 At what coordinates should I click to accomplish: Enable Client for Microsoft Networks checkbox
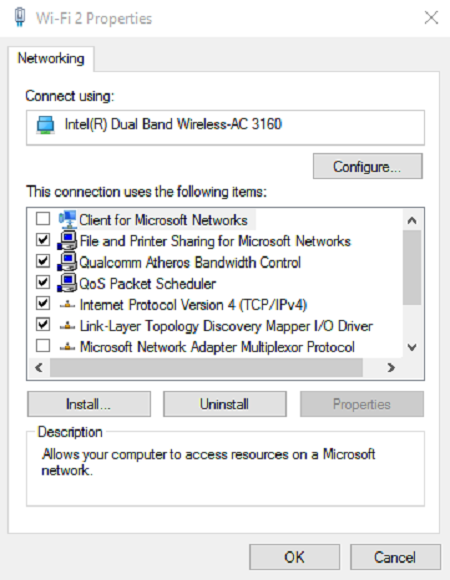pyautogui.click(x=43, y=219)
